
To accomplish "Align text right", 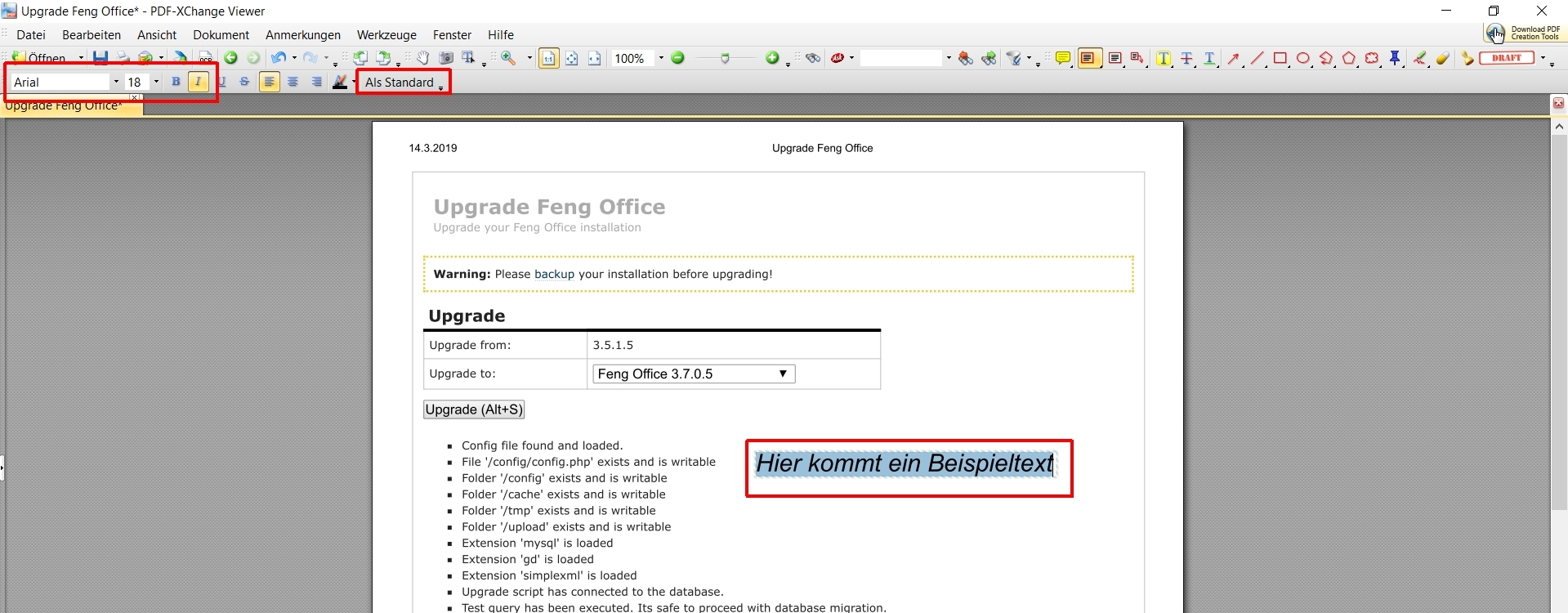I will (316, 82).
